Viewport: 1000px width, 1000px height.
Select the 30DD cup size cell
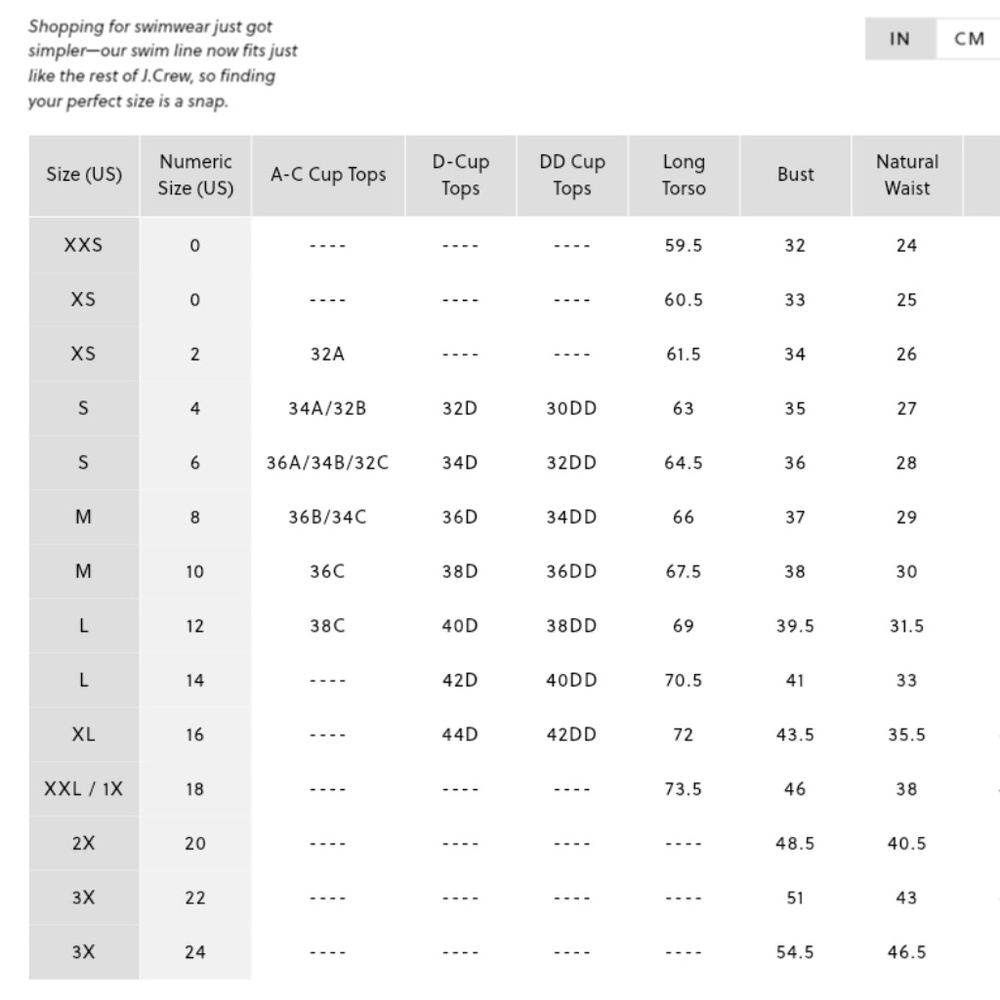571,408
